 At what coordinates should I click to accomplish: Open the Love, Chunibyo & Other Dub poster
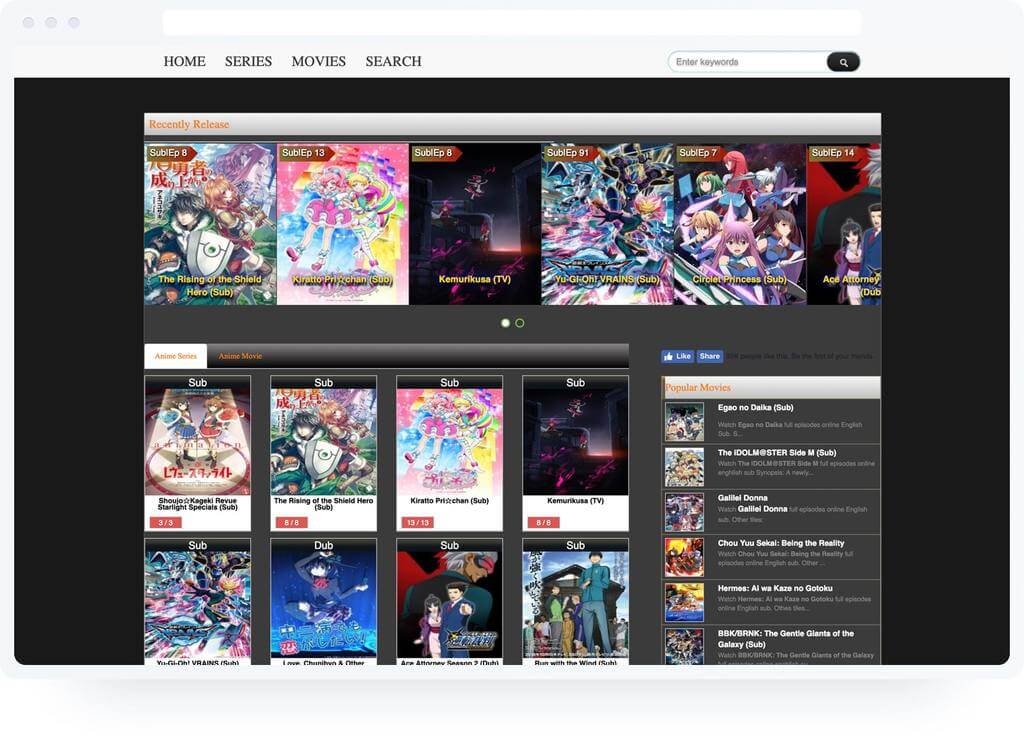point(323,604)
